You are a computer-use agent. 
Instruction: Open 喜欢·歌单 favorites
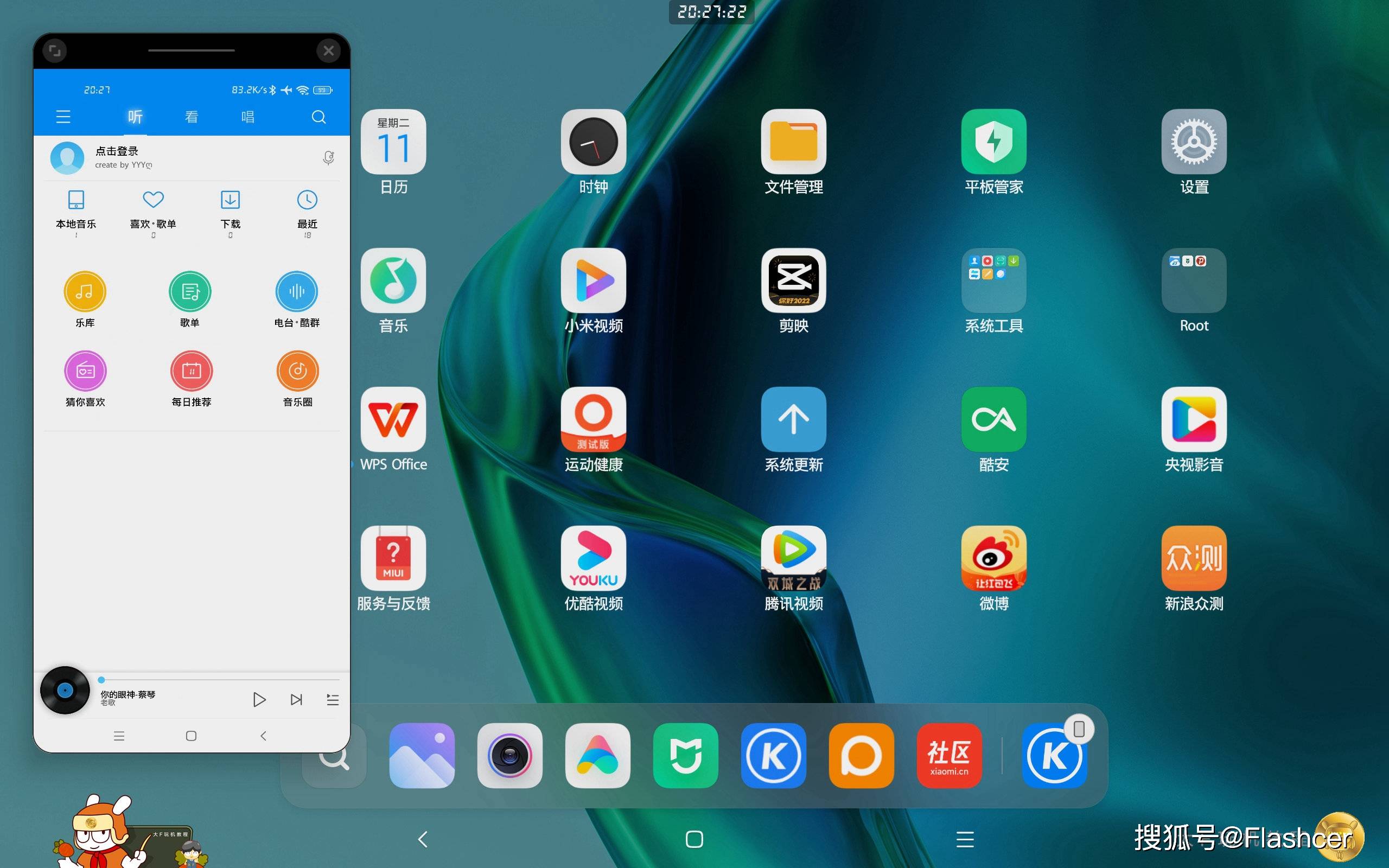click(x=153, y=213)
